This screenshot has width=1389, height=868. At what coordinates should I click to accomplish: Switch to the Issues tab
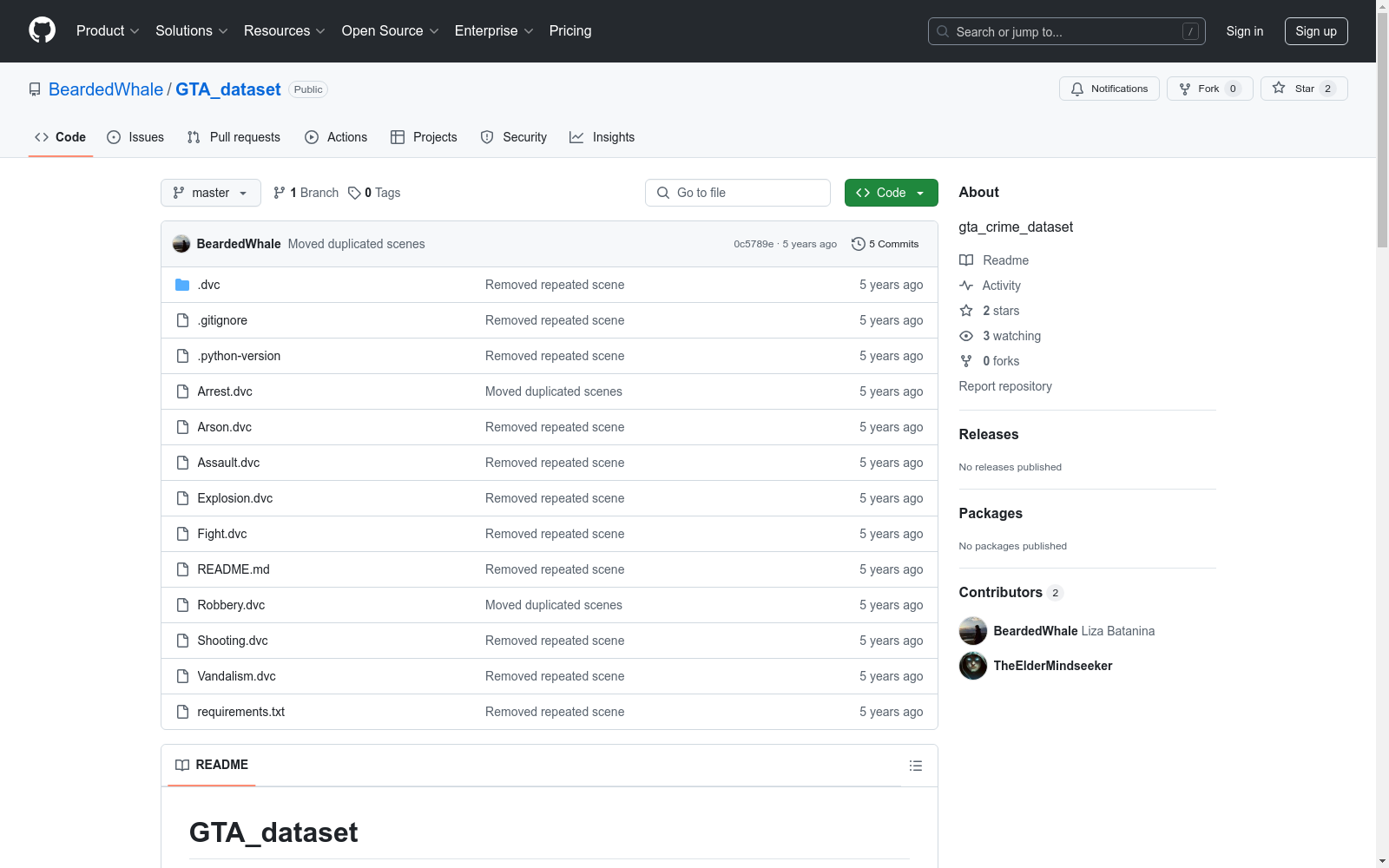coord(135,137)
